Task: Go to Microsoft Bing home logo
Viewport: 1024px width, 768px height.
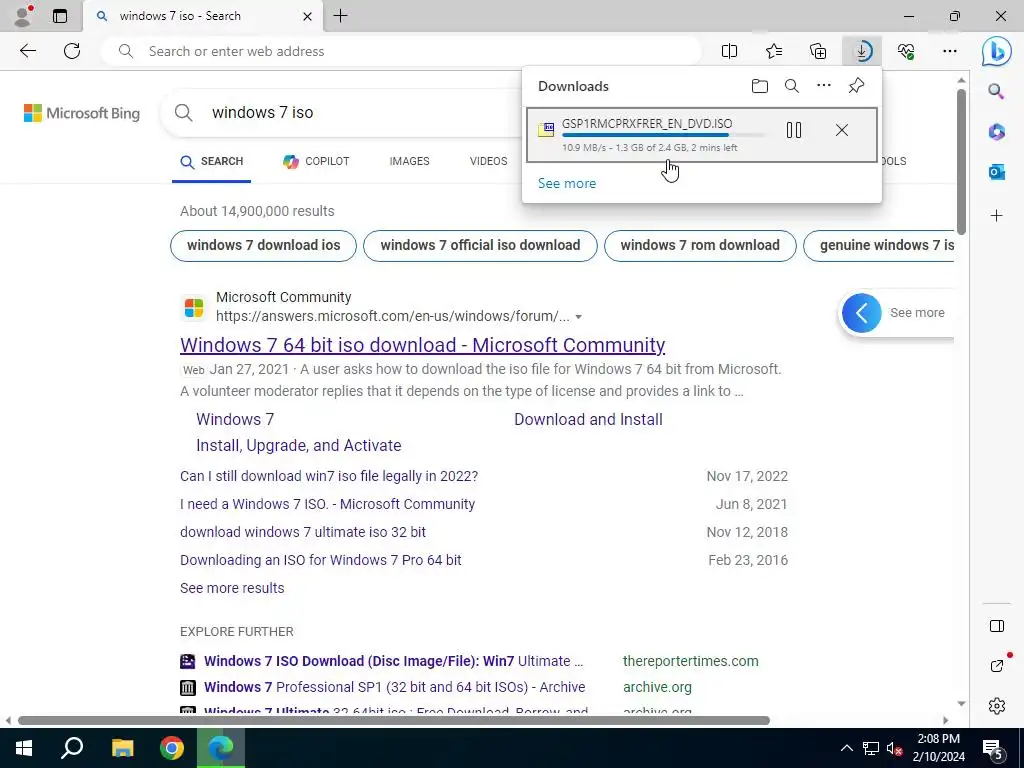Action: (82, 113)
